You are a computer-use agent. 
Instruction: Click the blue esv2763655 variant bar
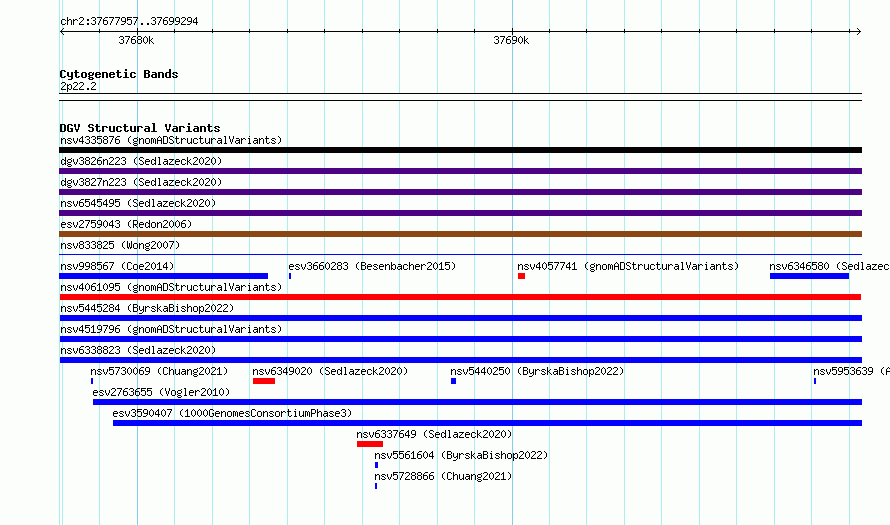tap(477, 402)
